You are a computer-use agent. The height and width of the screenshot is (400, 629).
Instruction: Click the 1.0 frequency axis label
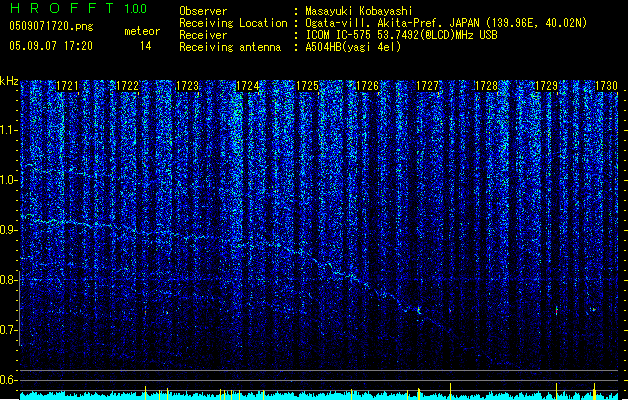[8, 180]
